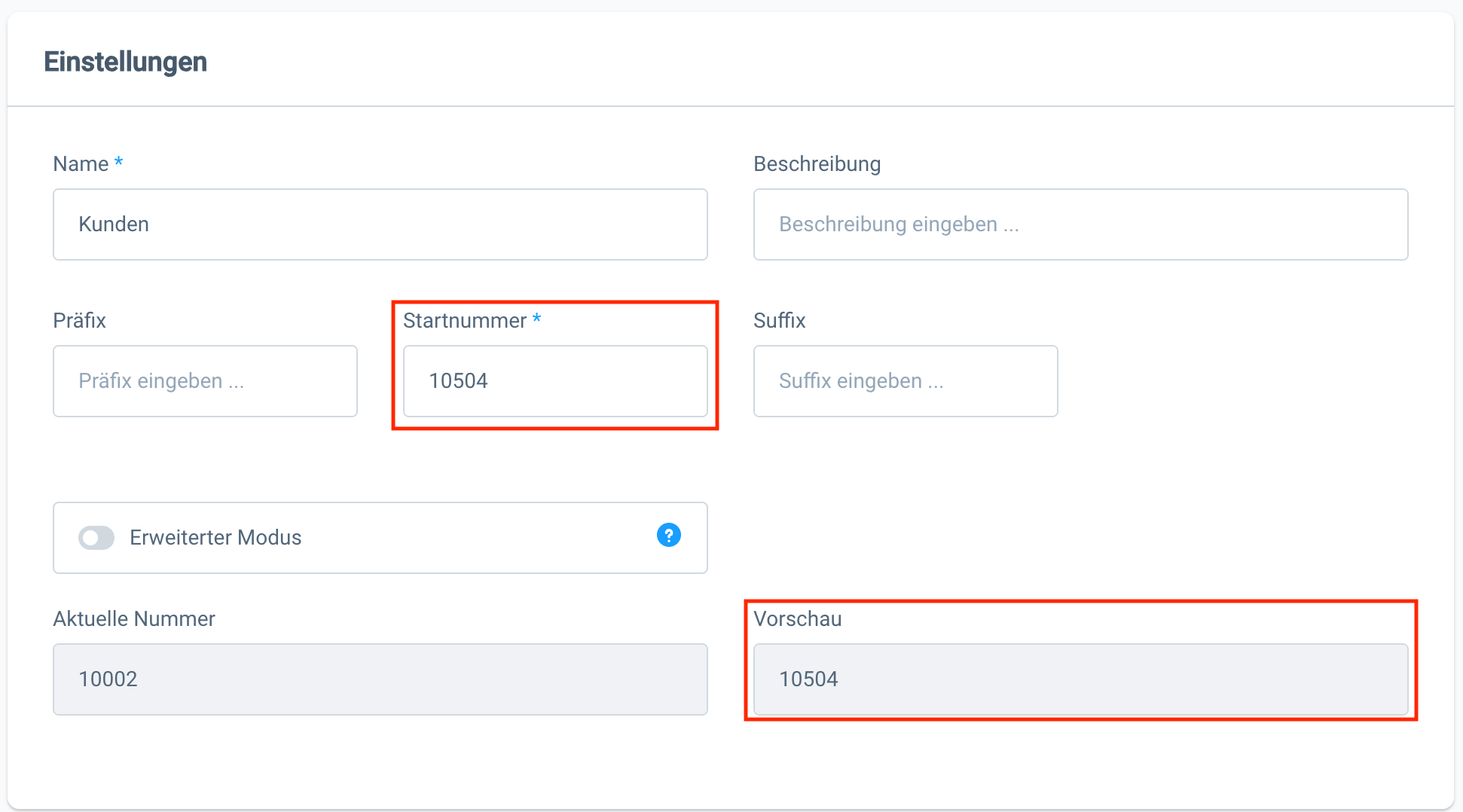Click into the Name field showing Kunden
Viewport: 1463px width, 812px height.
coord(380,224)
